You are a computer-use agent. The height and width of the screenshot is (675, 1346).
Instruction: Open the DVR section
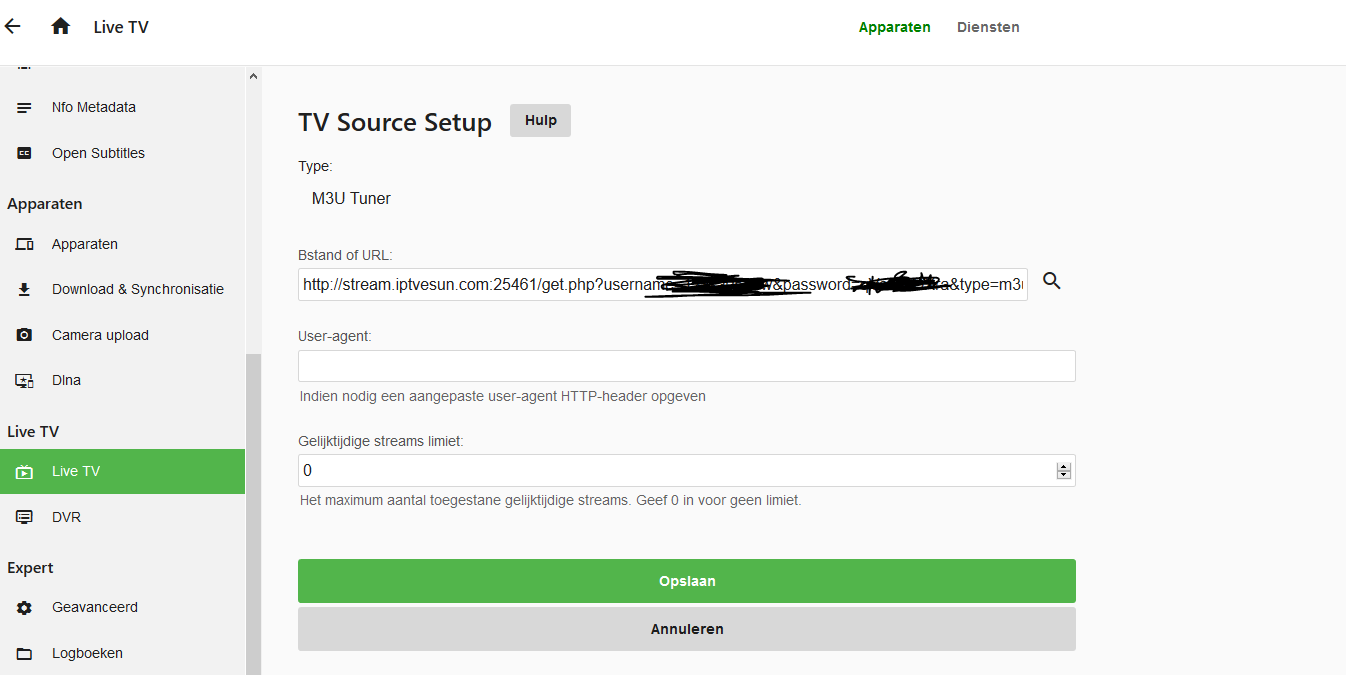[66, 517]
